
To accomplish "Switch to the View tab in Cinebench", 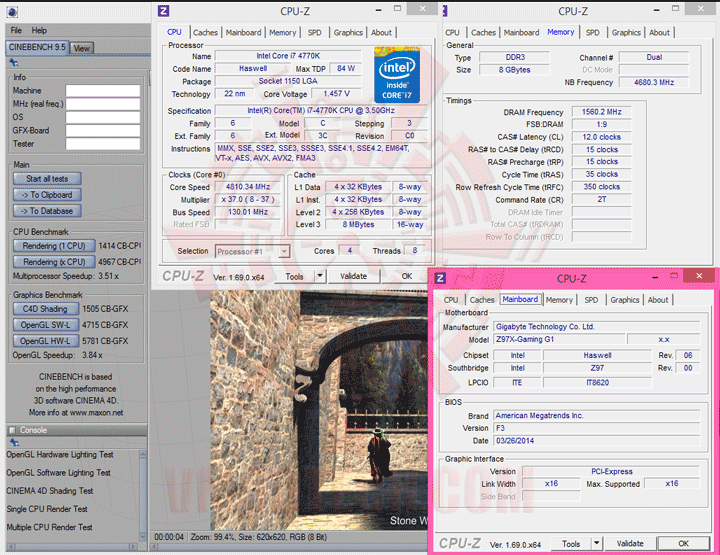I will 81,47.
